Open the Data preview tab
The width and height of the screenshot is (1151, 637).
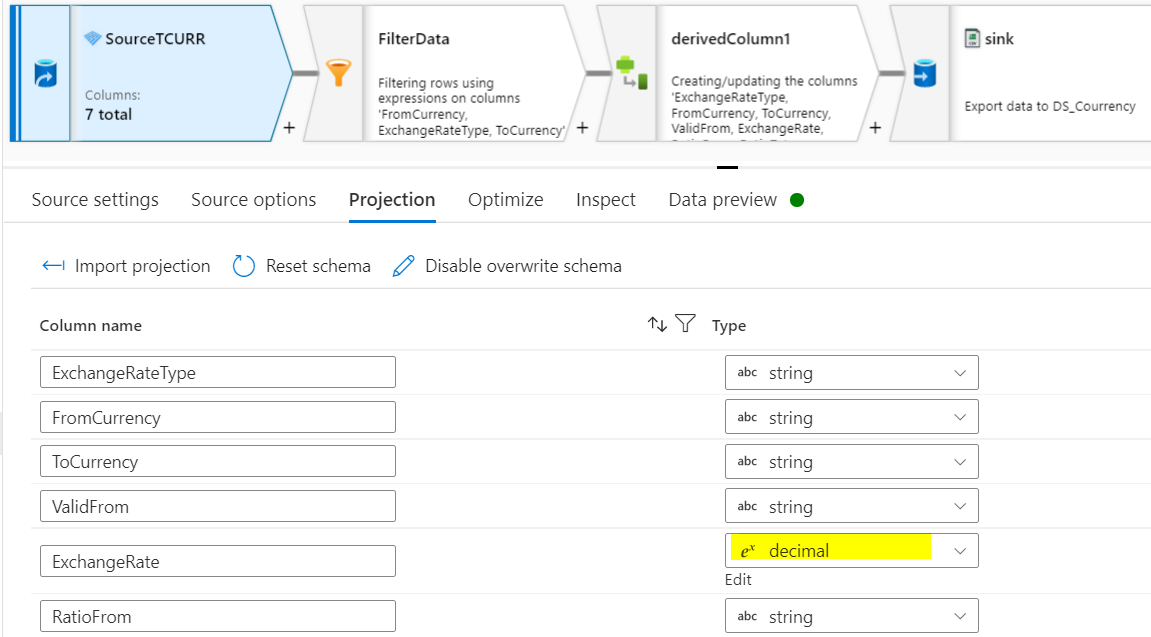tap(722, 200)
